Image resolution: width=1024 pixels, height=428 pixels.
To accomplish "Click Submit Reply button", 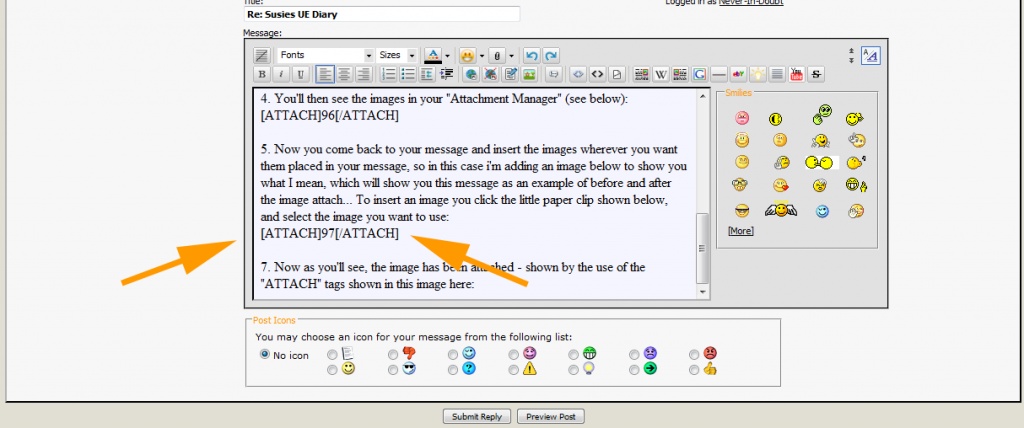I will [x=477, y=416].
